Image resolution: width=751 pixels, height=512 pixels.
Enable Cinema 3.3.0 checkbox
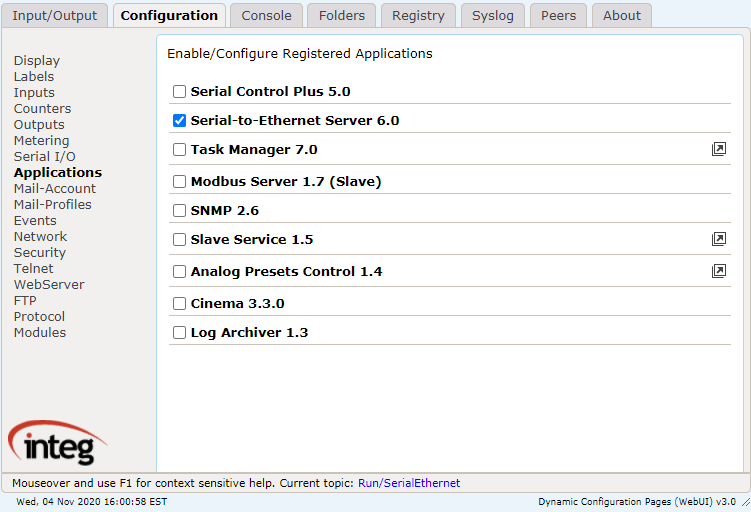[x=179, y=303]
